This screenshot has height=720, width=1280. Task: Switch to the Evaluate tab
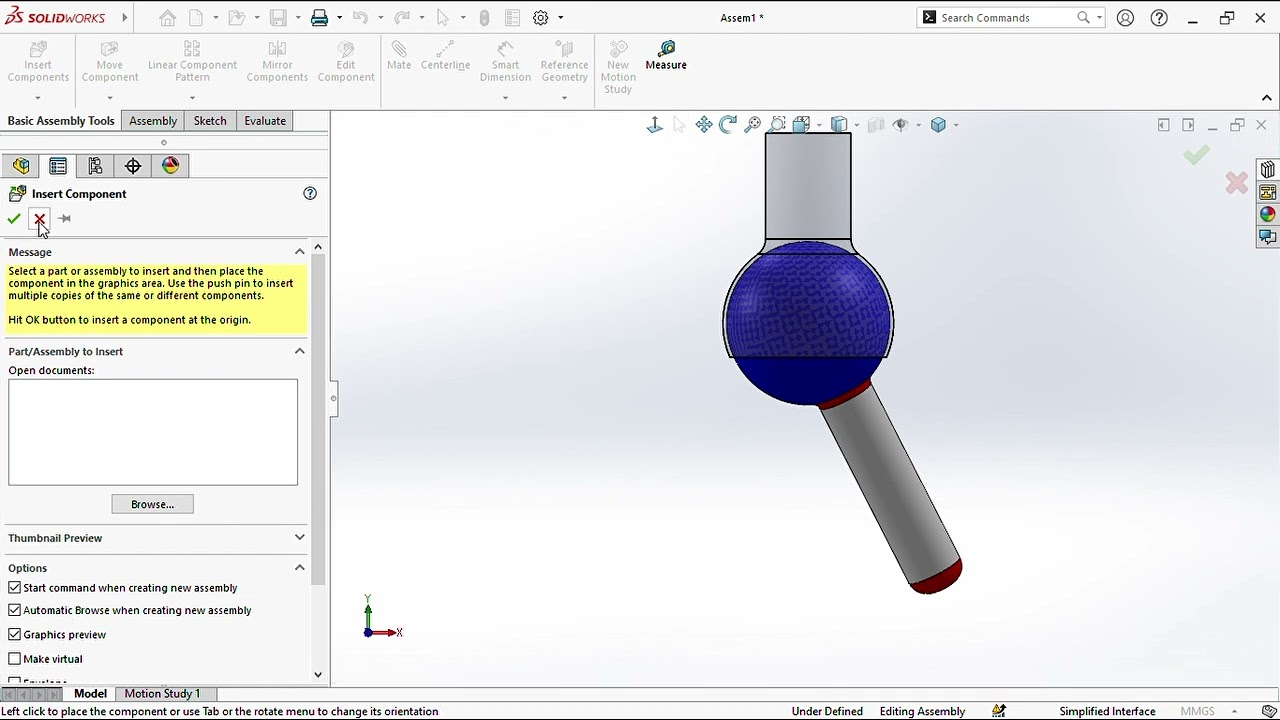point(265,121)
